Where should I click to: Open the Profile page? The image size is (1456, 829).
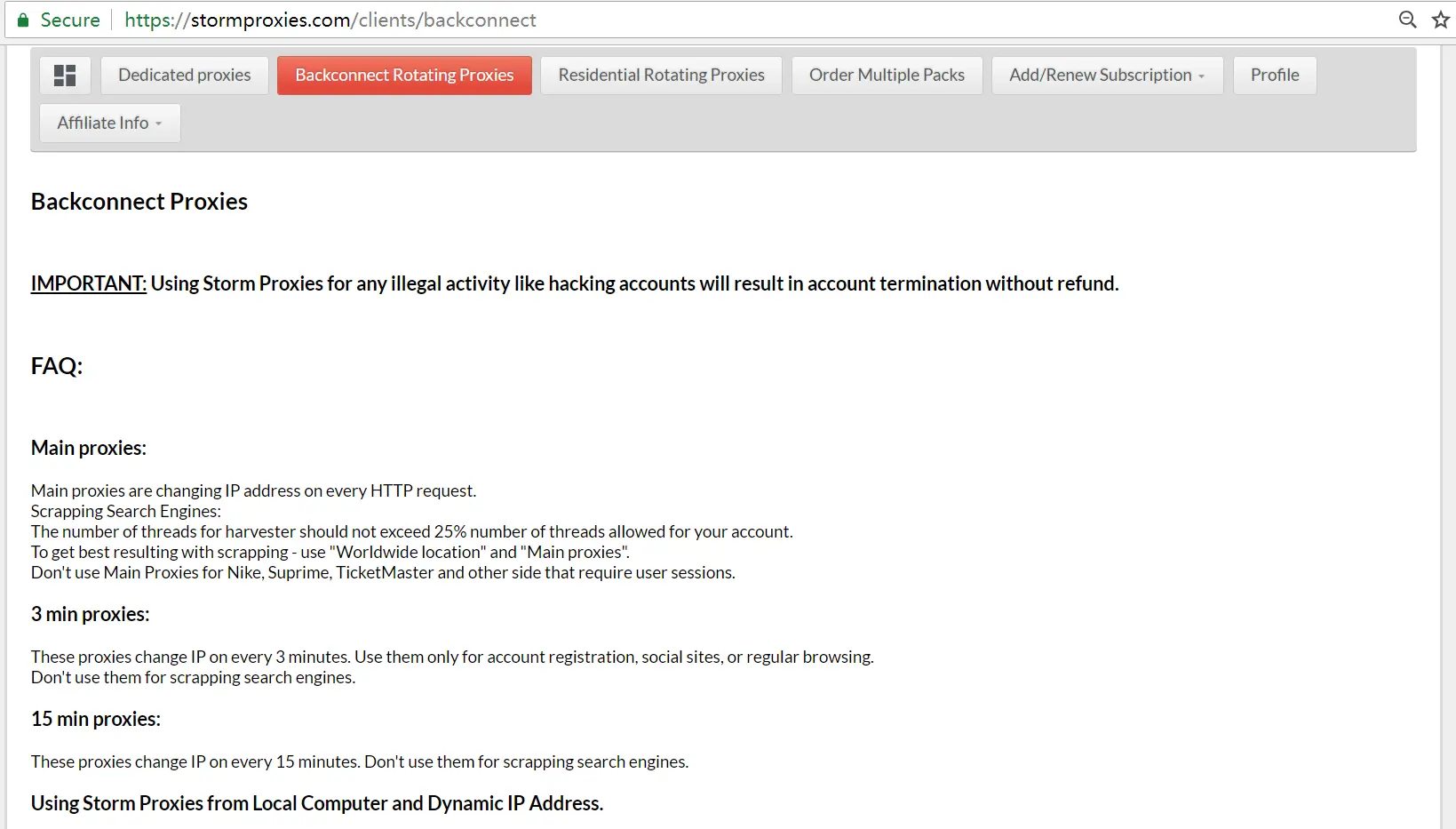[1275, 76]
